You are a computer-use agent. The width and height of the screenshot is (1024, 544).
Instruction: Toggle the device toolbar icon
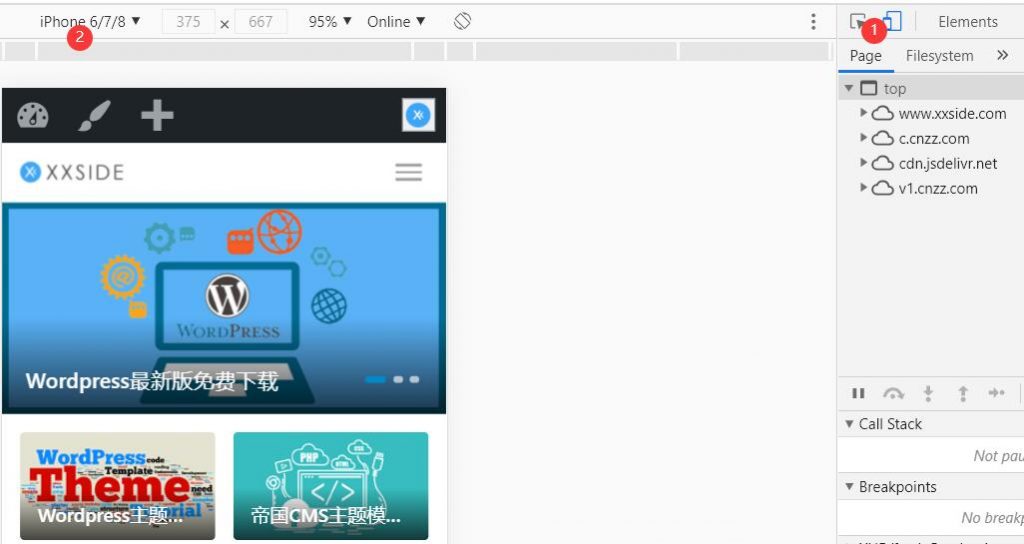893,21
